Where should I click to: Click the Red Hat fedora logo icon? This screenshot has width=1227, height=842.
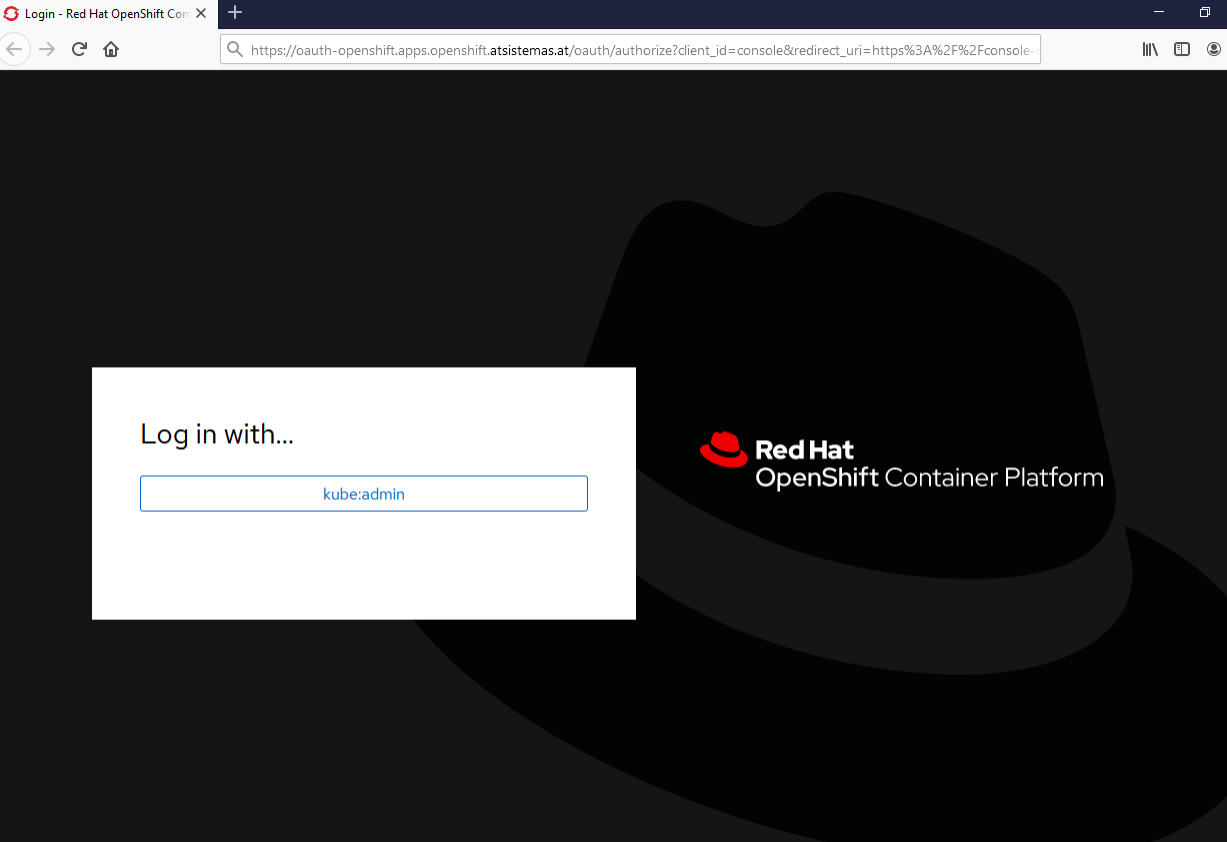click(724, 450)
